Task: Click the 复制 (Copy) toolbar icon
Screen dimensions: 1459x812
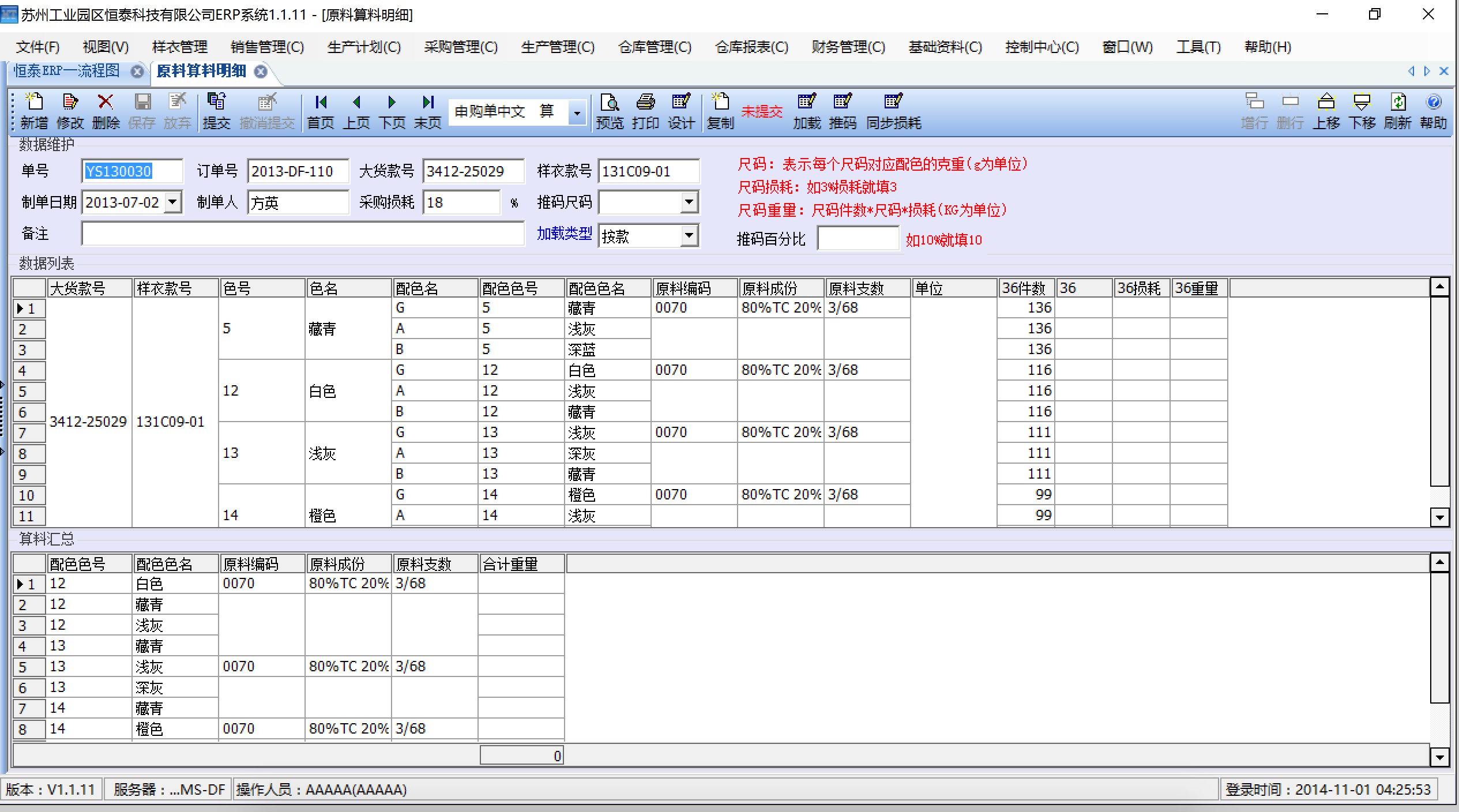Action: [720, 111]
